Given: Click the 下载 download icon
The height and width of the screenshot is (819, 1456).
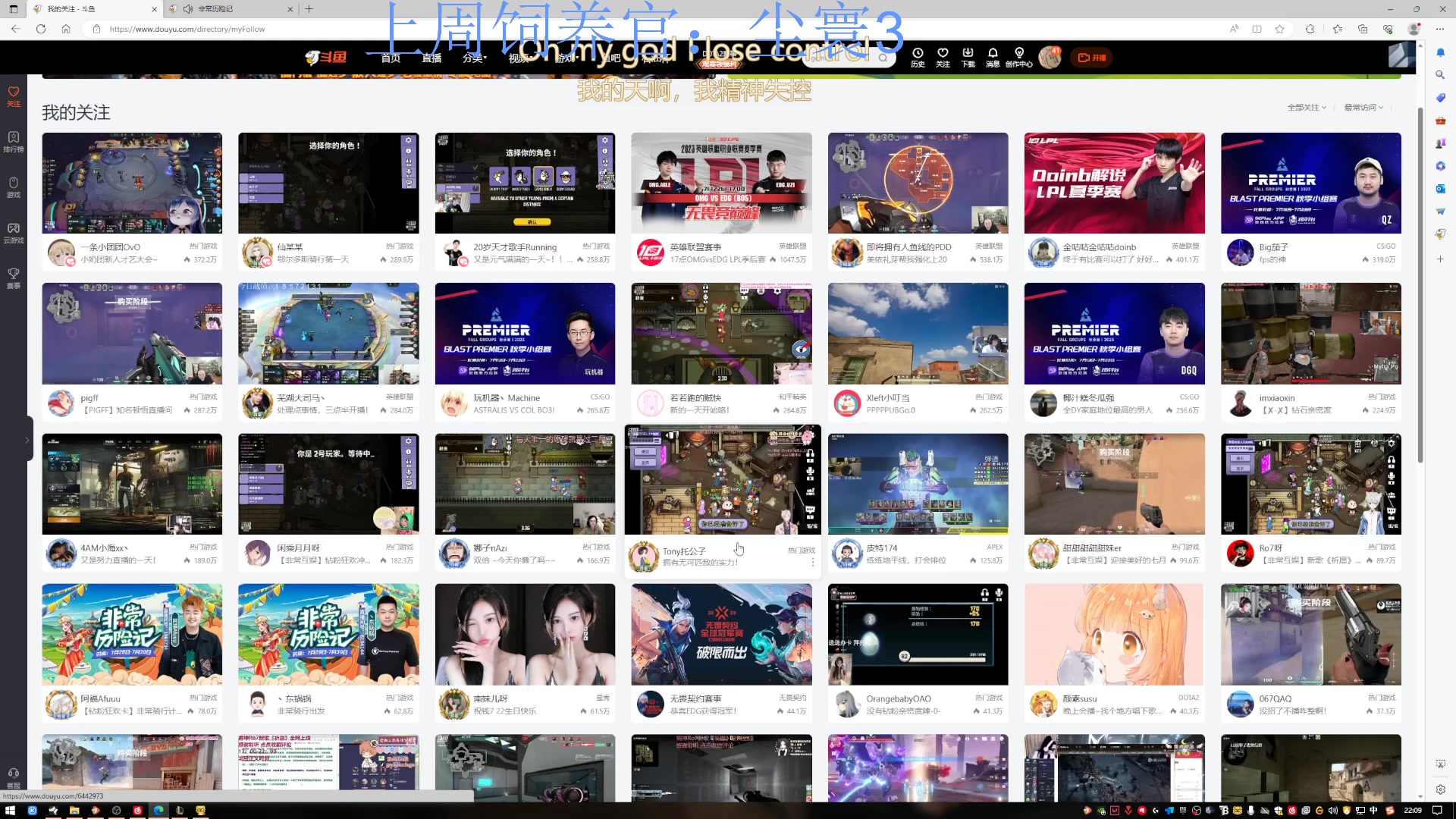Looking at the screenshot, I should (x=968, y=58).
